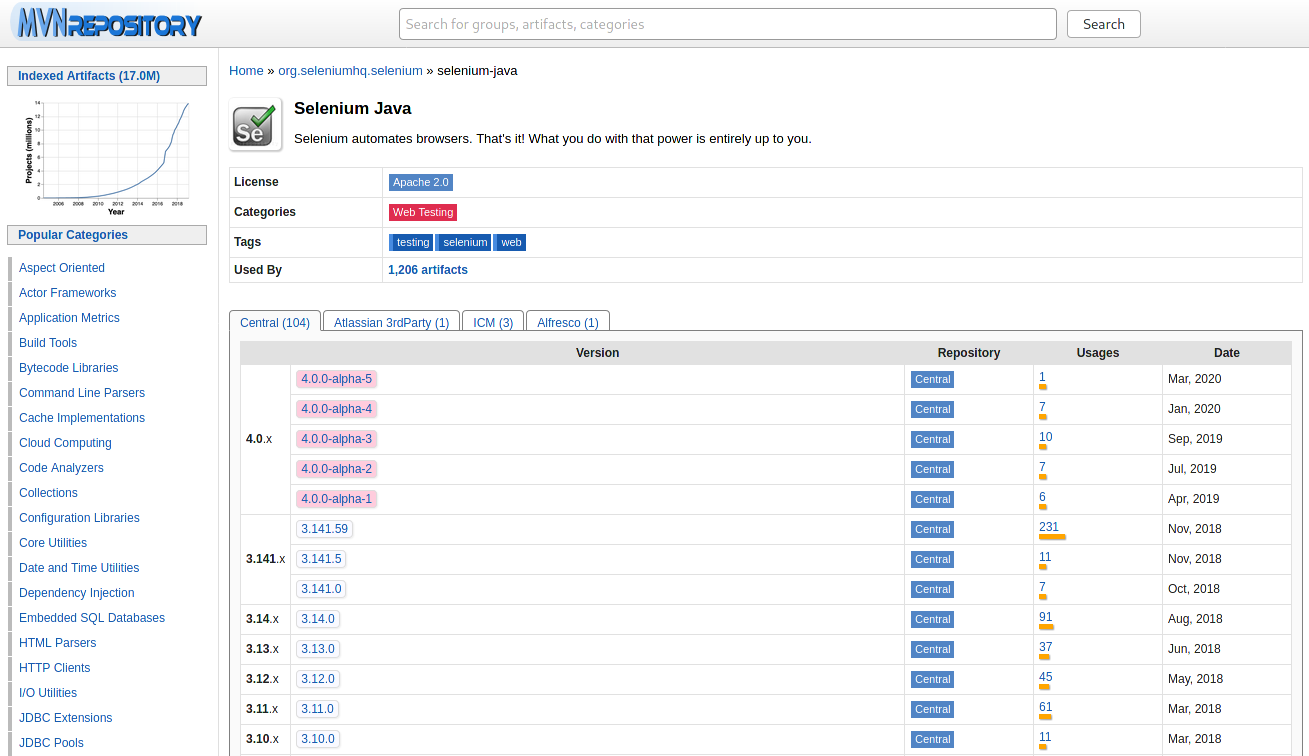Screen dimensions: 1309x756
Task: Open the Dependency Injection category
Action: (x=77, y=593)
